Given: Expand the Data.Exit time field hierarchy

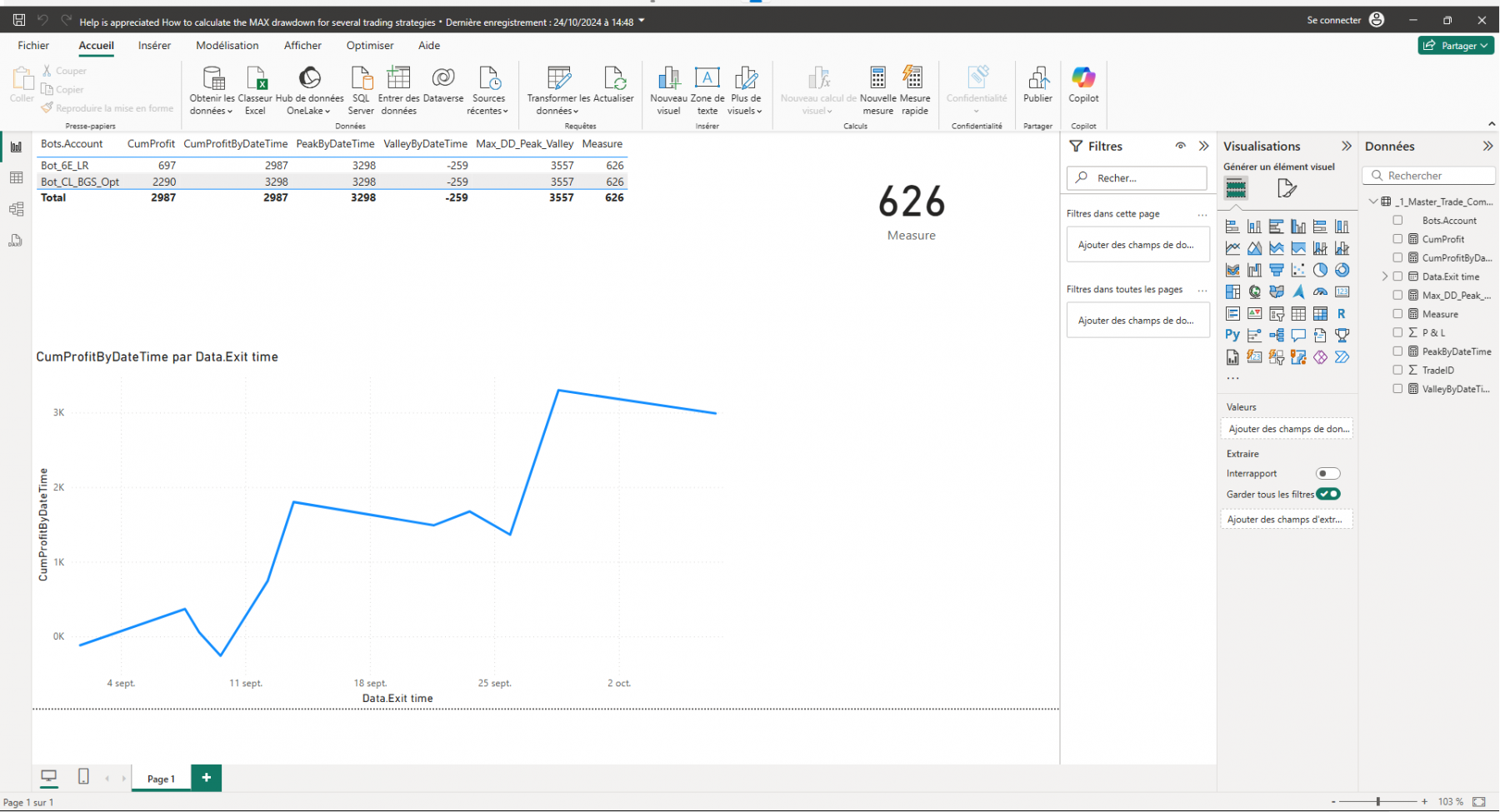Looking at the screenshot, I should pos(1385,276).
